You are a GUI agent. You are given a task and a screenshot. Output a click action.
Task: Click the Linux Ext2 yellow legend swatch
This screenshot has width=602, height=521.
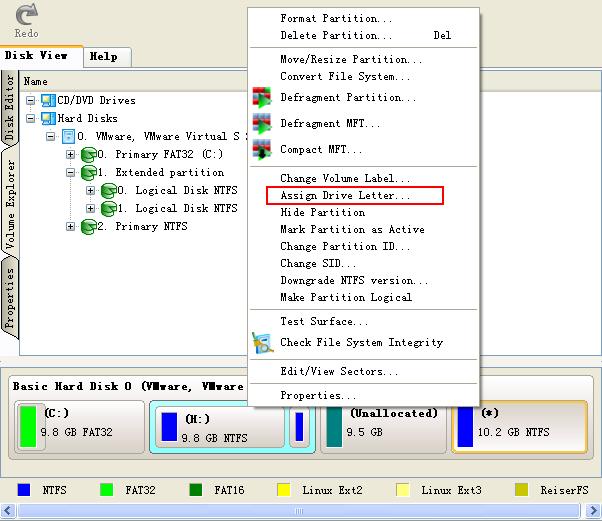(284, 490)
